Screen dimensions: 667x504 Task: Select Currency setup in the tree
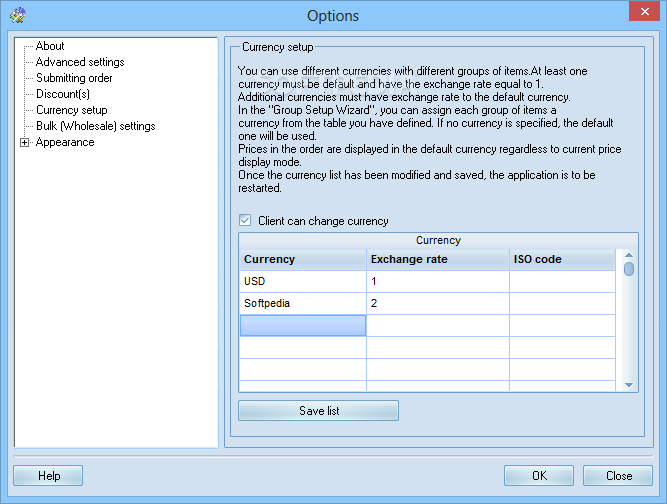coord(72,110)
